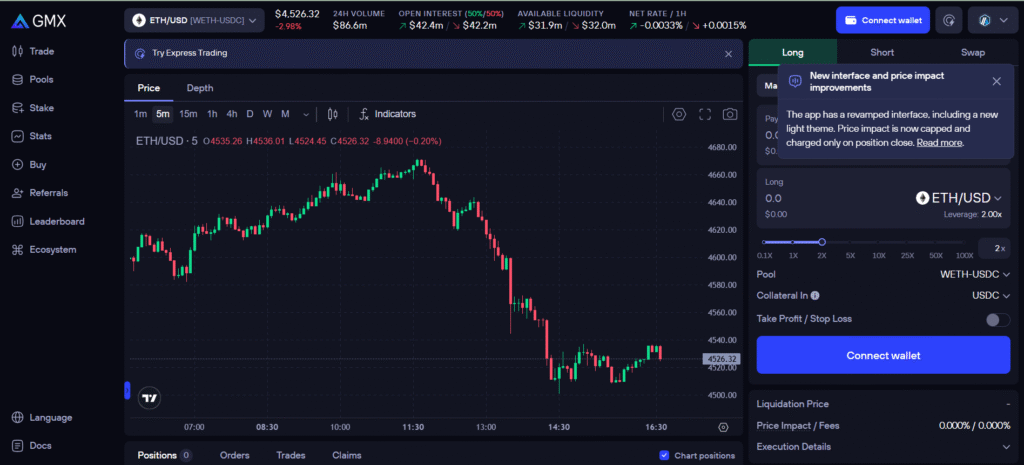
Task: Open the candlestick chart type icon
Action: pos(333,114)
